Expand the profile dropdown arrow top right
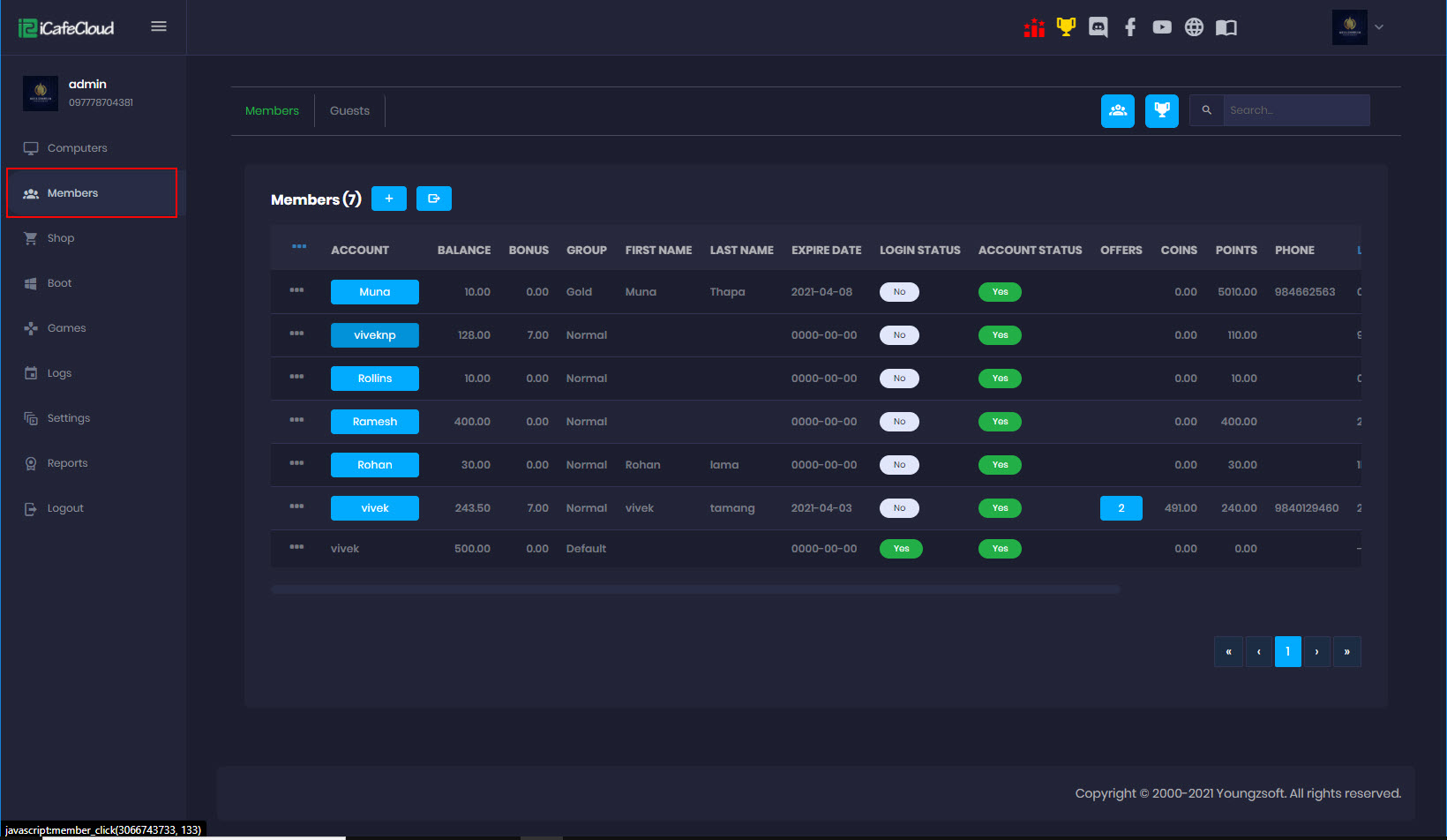This screenshot has width=1447, height=840. point(1378,27)
